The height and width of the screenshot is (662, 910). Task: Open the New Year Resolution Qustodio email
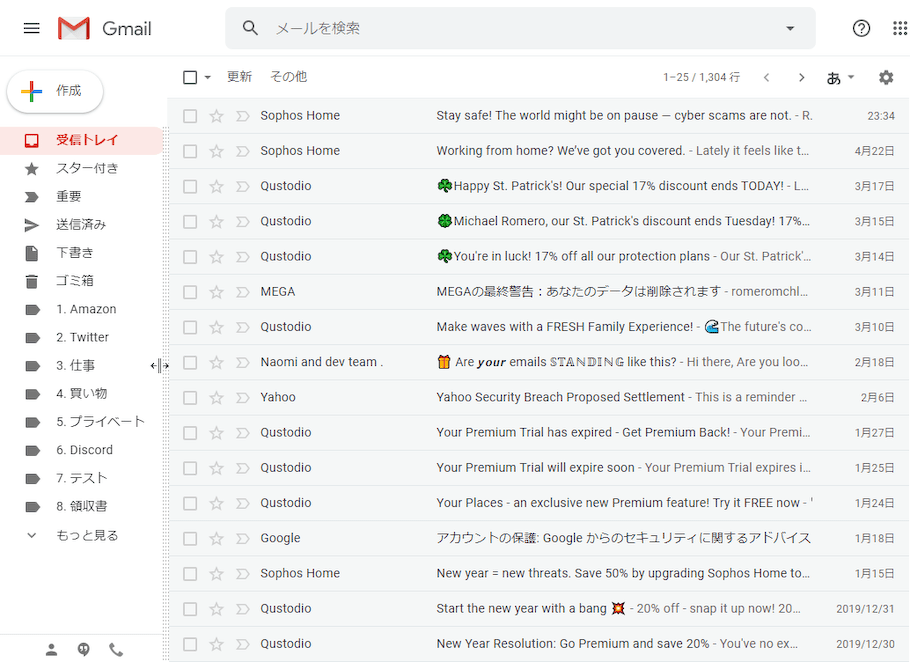pyautogui.click(x=539, y=644)
